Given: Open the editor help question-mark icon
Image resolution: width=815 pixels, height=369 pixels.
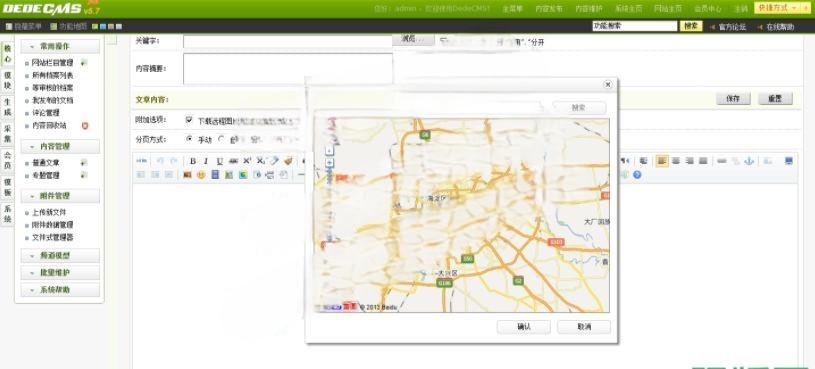Looking at the screenshot, I should [x=637, y=175].
